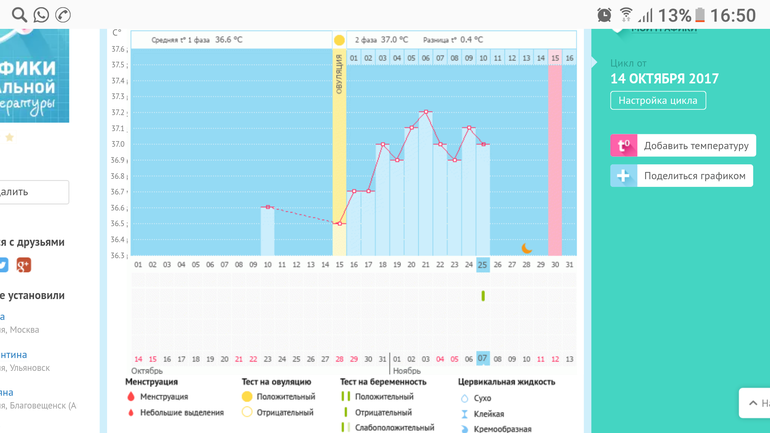Click the yellow Овуляция column on chart
Image resolution: width=770 pixels, height=433 pixels.
(339, 150)
